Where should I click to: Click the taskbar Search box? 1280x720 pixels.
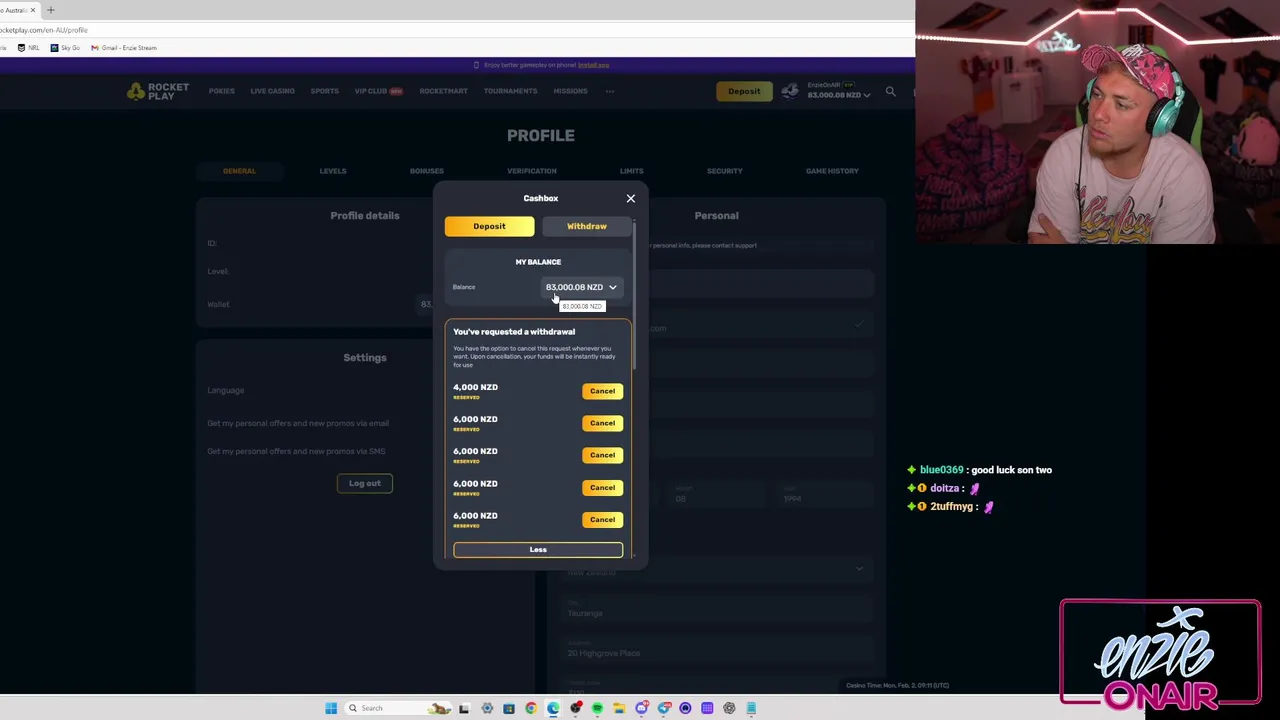point(397,708)
